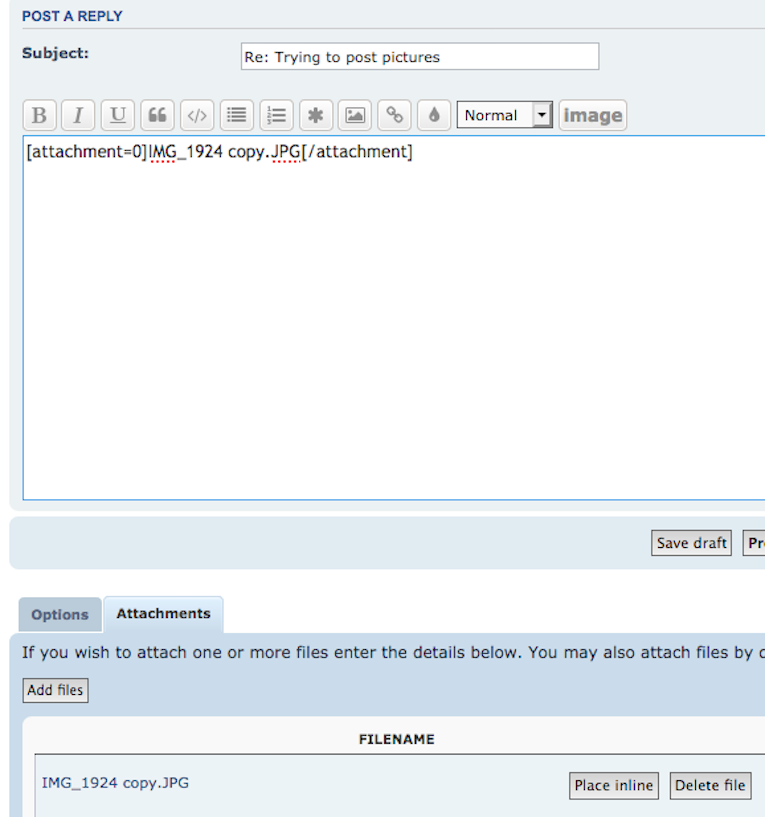765x817 pixels.
Task: Delete the IMG_1924 copy.JPG attachment
Action: tap(710, 785)
